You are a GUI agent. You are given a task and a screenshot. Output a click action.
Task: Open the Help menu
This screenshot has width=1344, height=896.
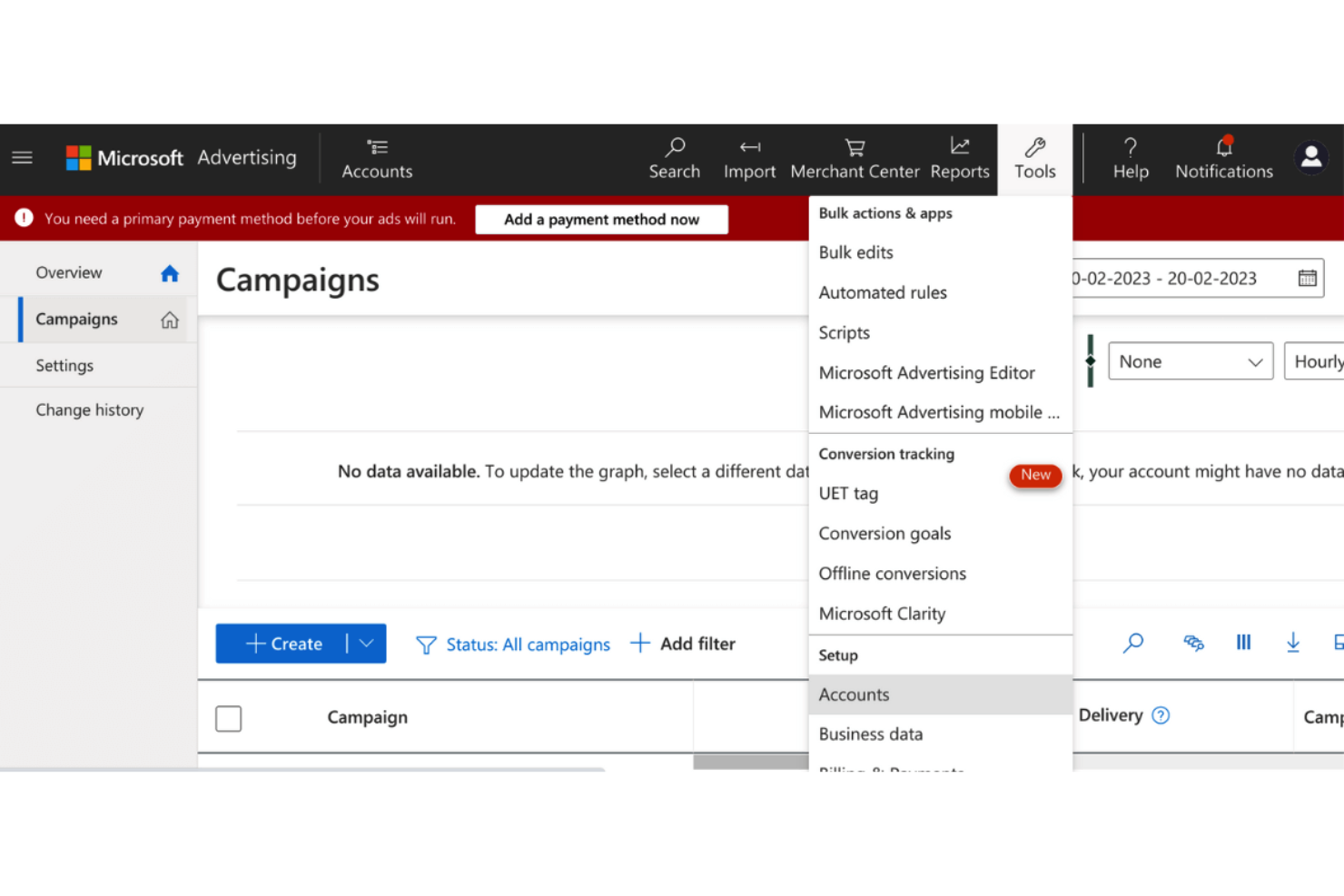pos(1131,159)
